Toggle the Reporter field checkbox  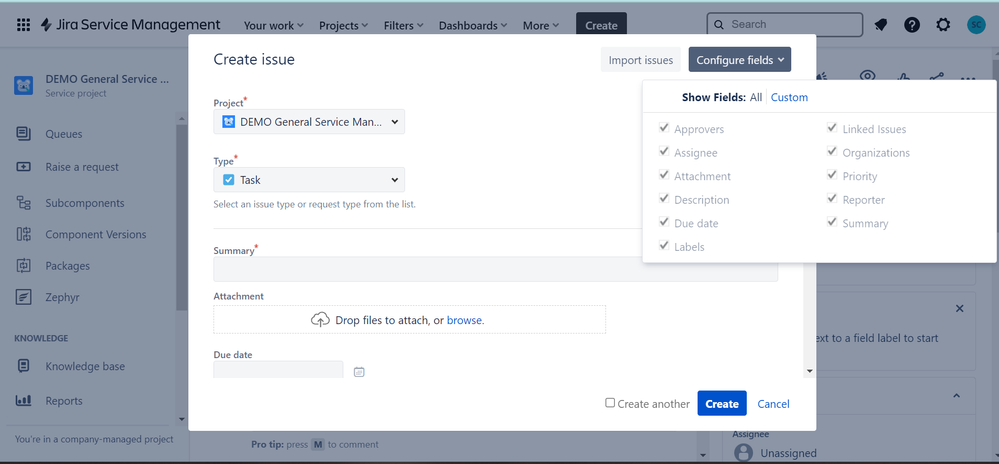coord(831,199)
